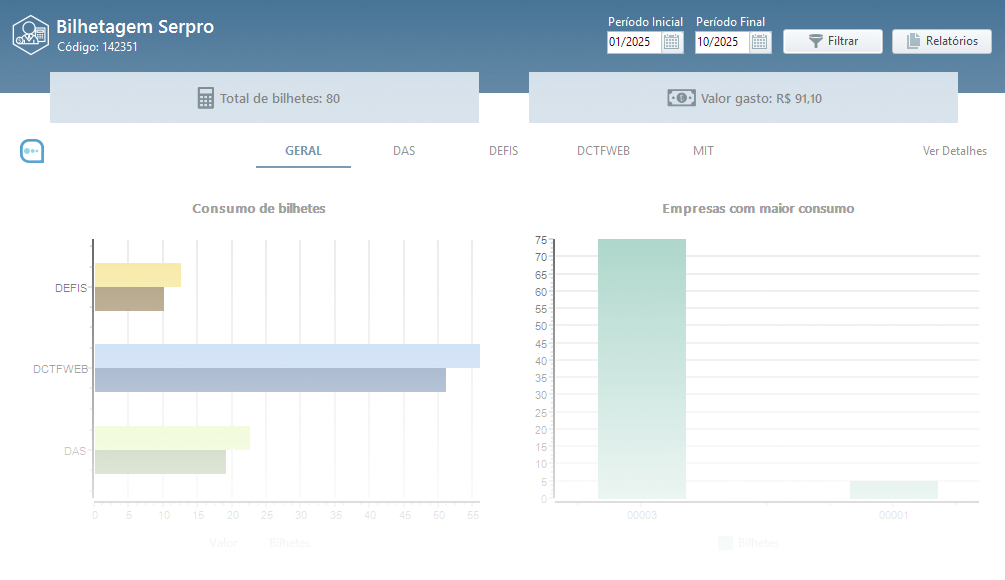Switch to the GERAL tab
Screen dimensions: 1005x580
(303, 151)
